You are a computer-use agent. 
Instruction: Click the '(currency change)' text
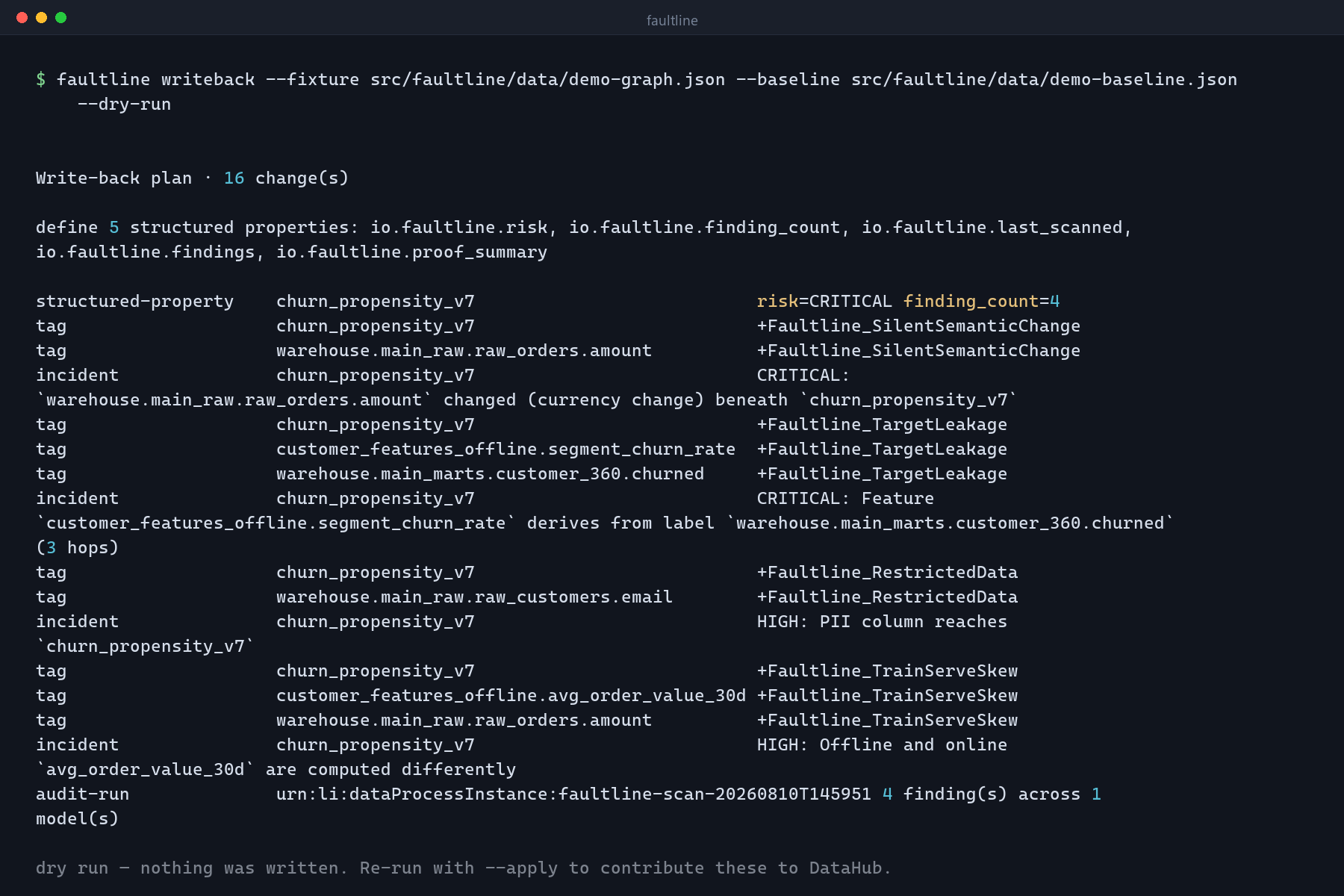616,399
